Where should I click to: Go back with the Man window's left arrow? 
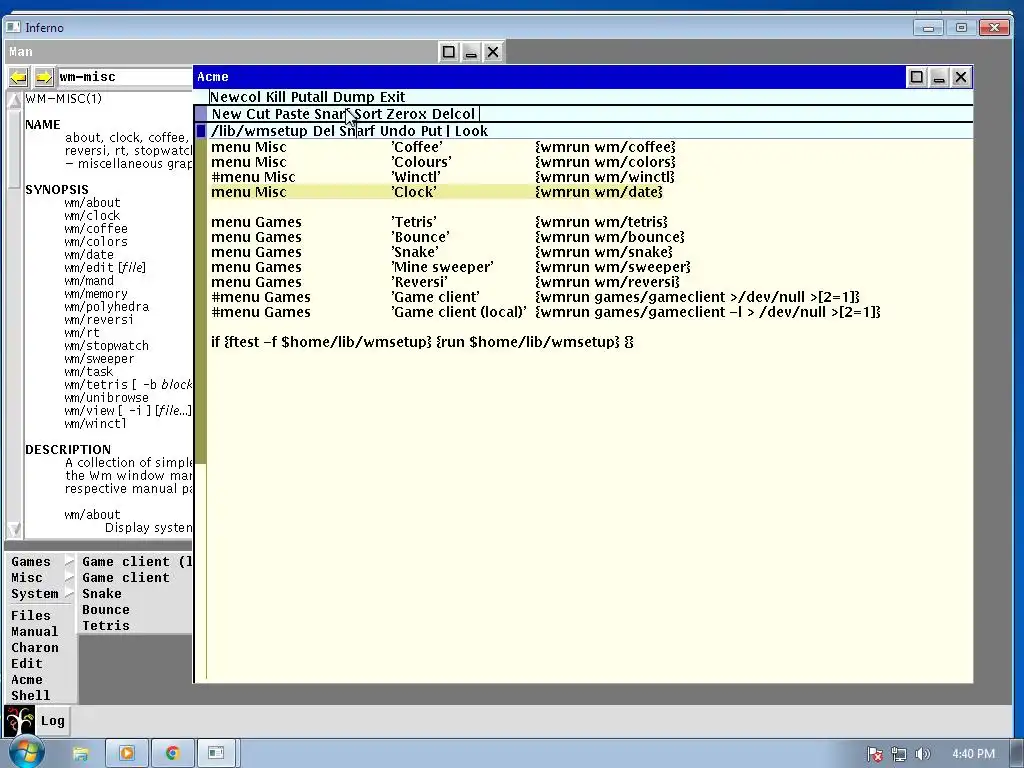(18, 78)
